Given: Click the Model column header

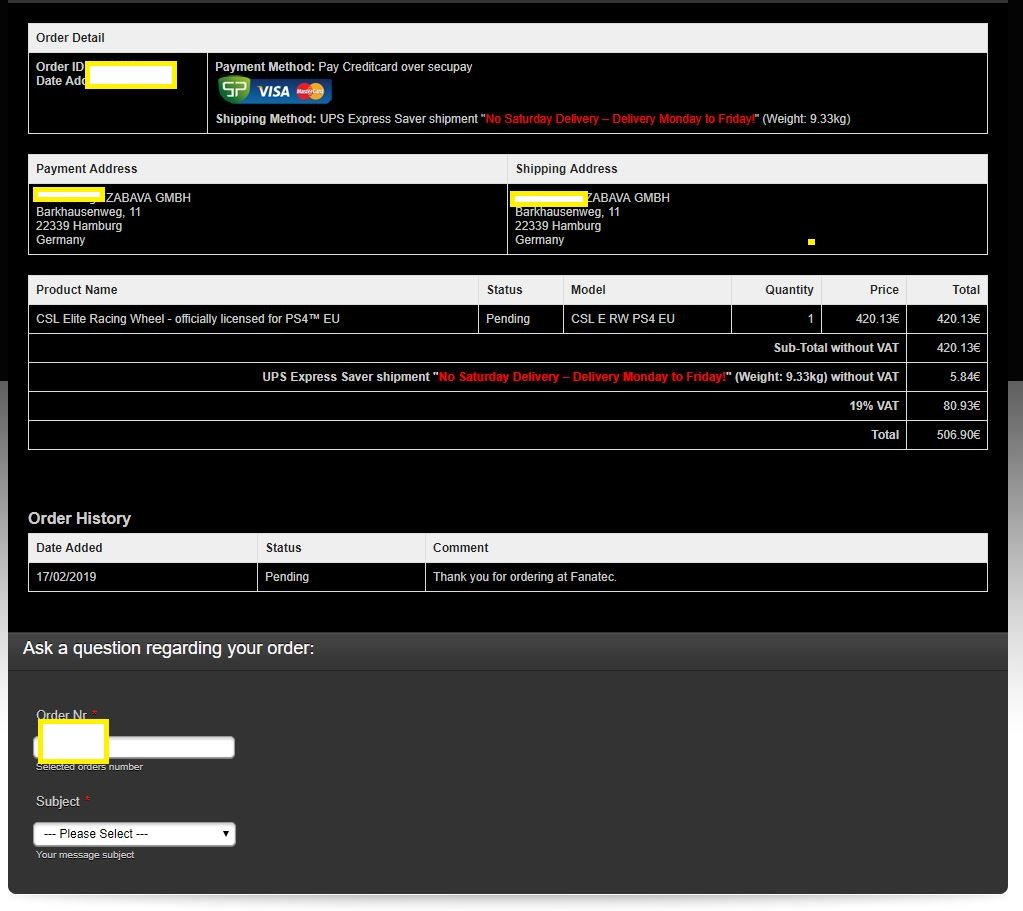Looking at the screenshot, I should pos(588,290).
